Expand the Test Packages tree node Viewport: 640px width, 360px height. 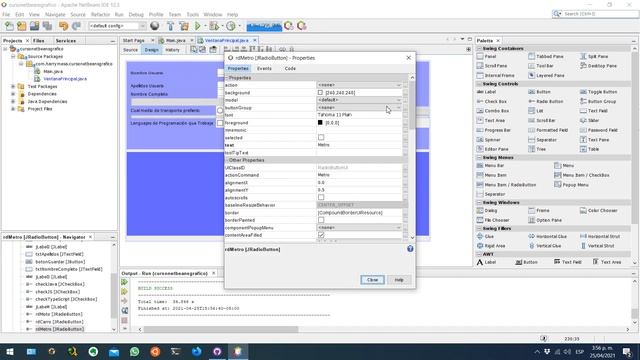click(13, 87)
